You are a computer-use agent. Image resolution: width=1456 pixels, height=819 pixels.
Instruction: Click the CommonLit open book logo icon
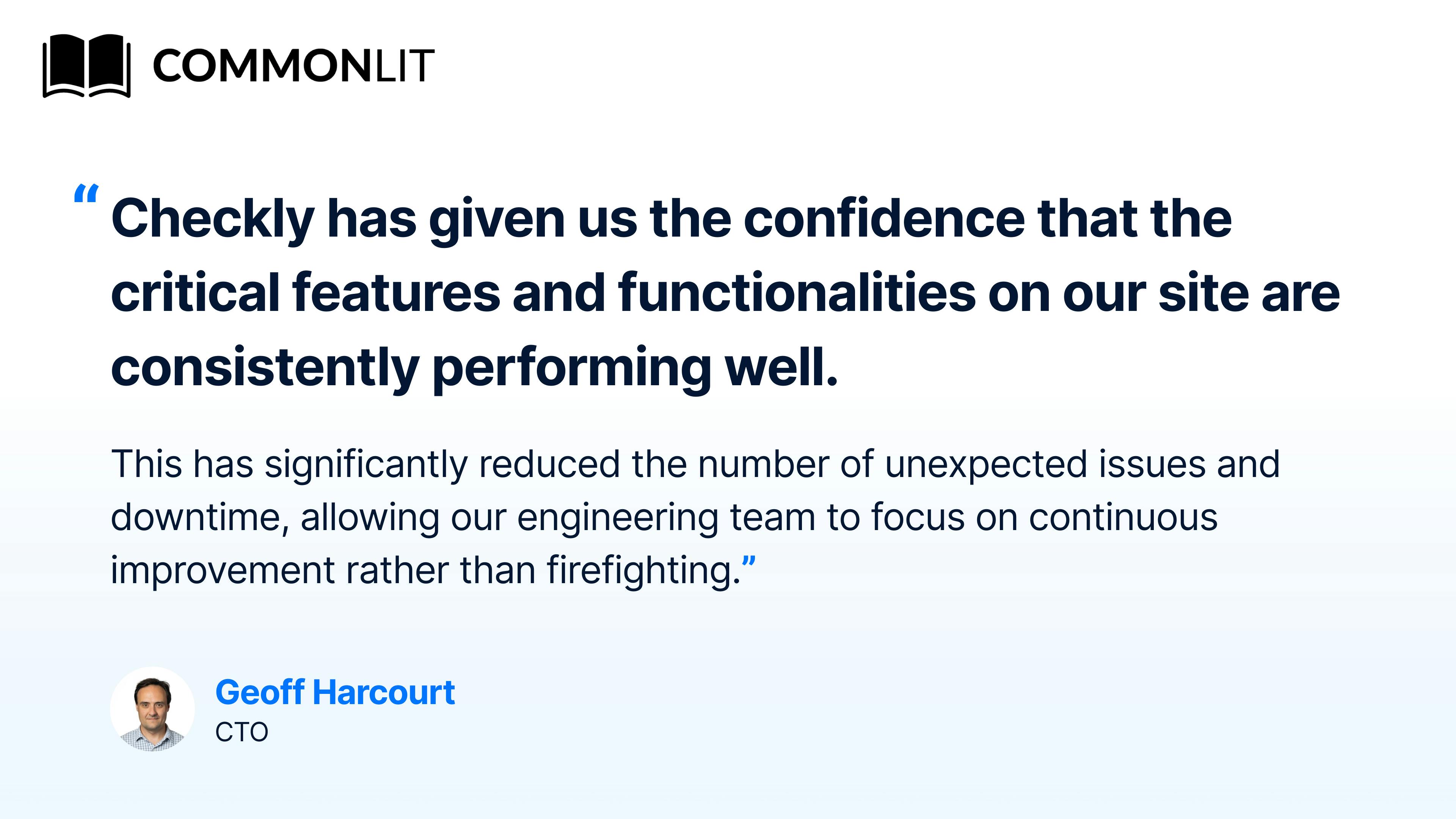tap(86, 66)
